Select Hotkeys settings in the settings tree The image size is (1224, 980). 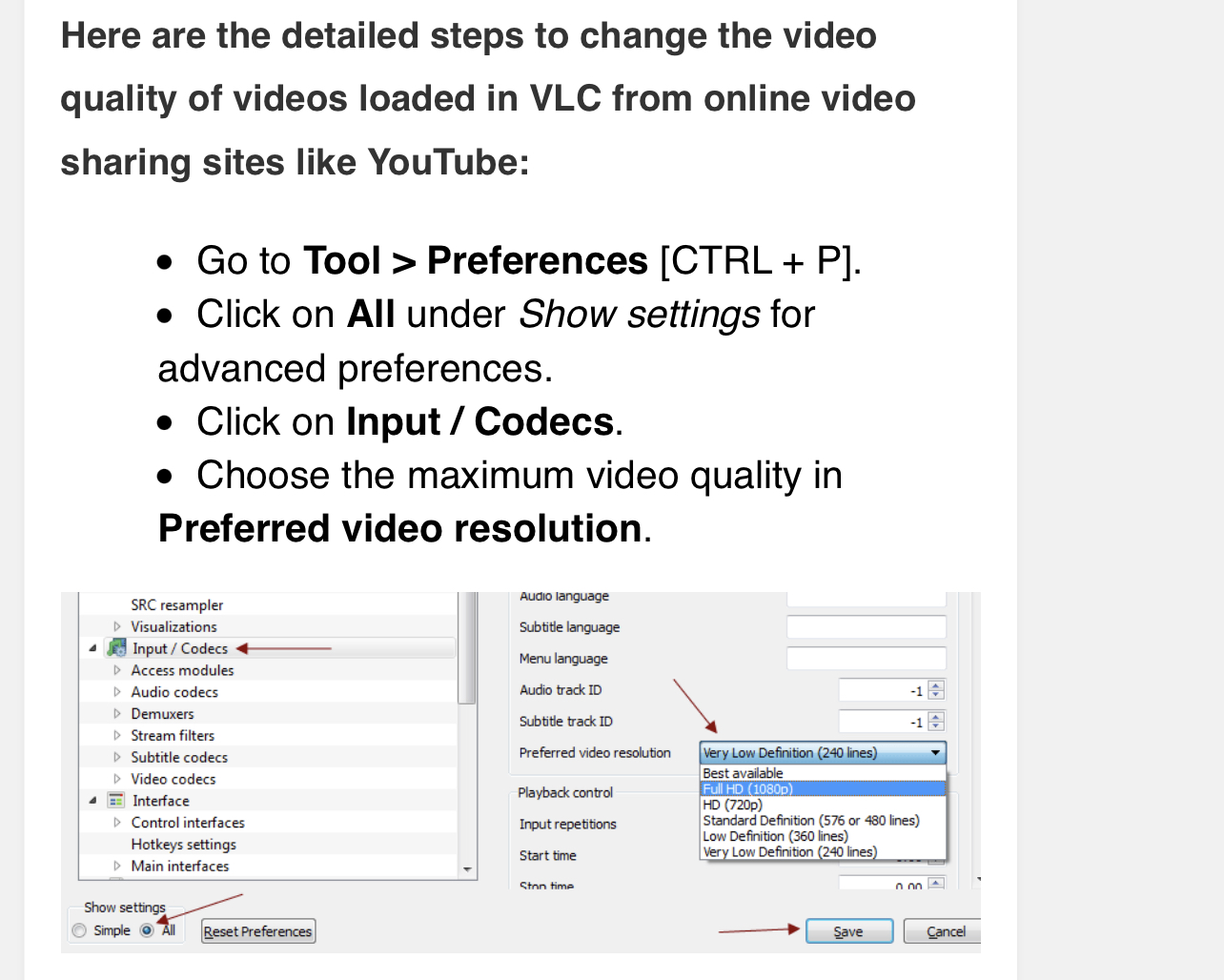[x=184, y=845]
